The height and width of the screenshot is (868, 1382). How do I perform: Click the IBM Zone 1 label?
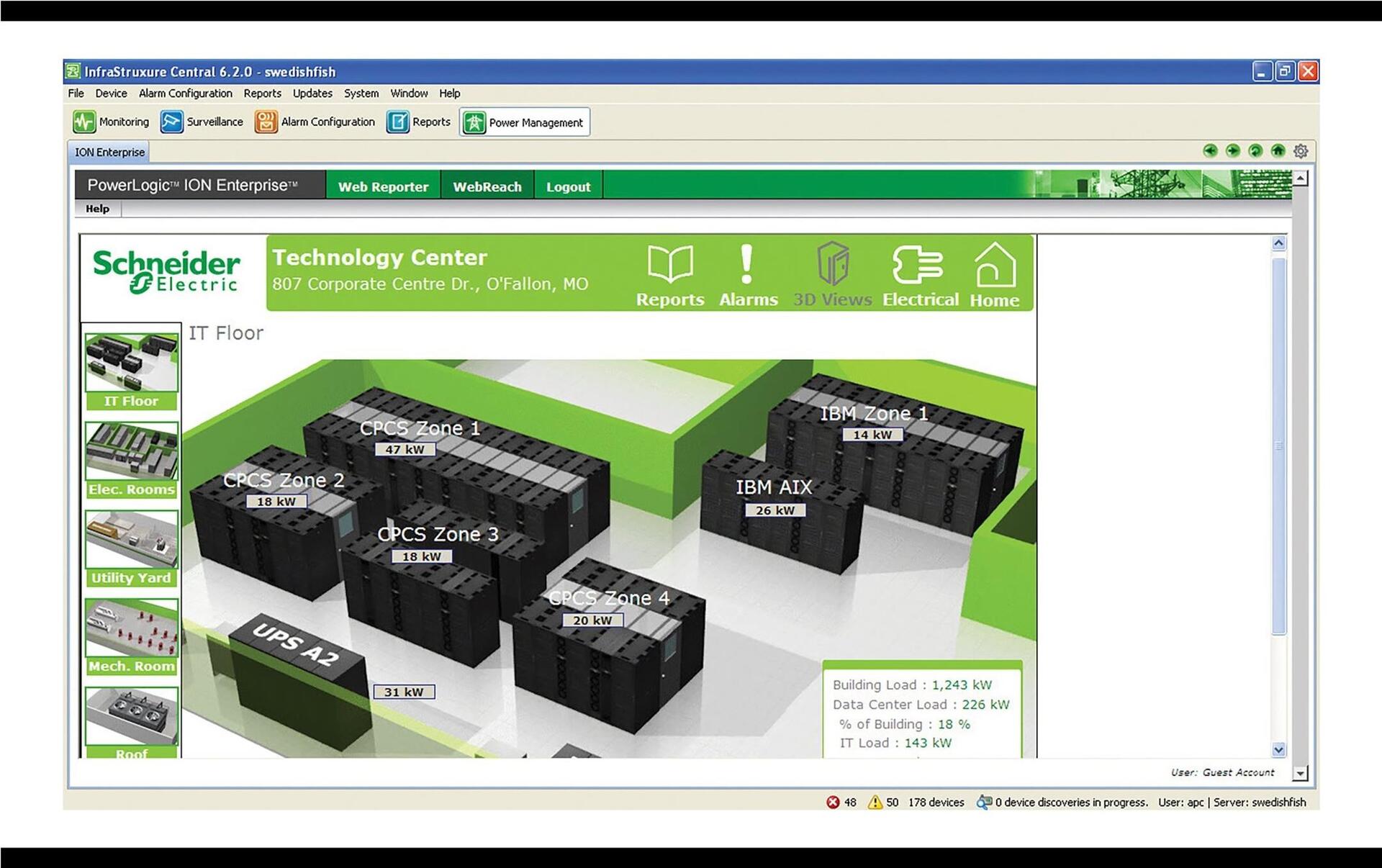[x=874, y=413]
